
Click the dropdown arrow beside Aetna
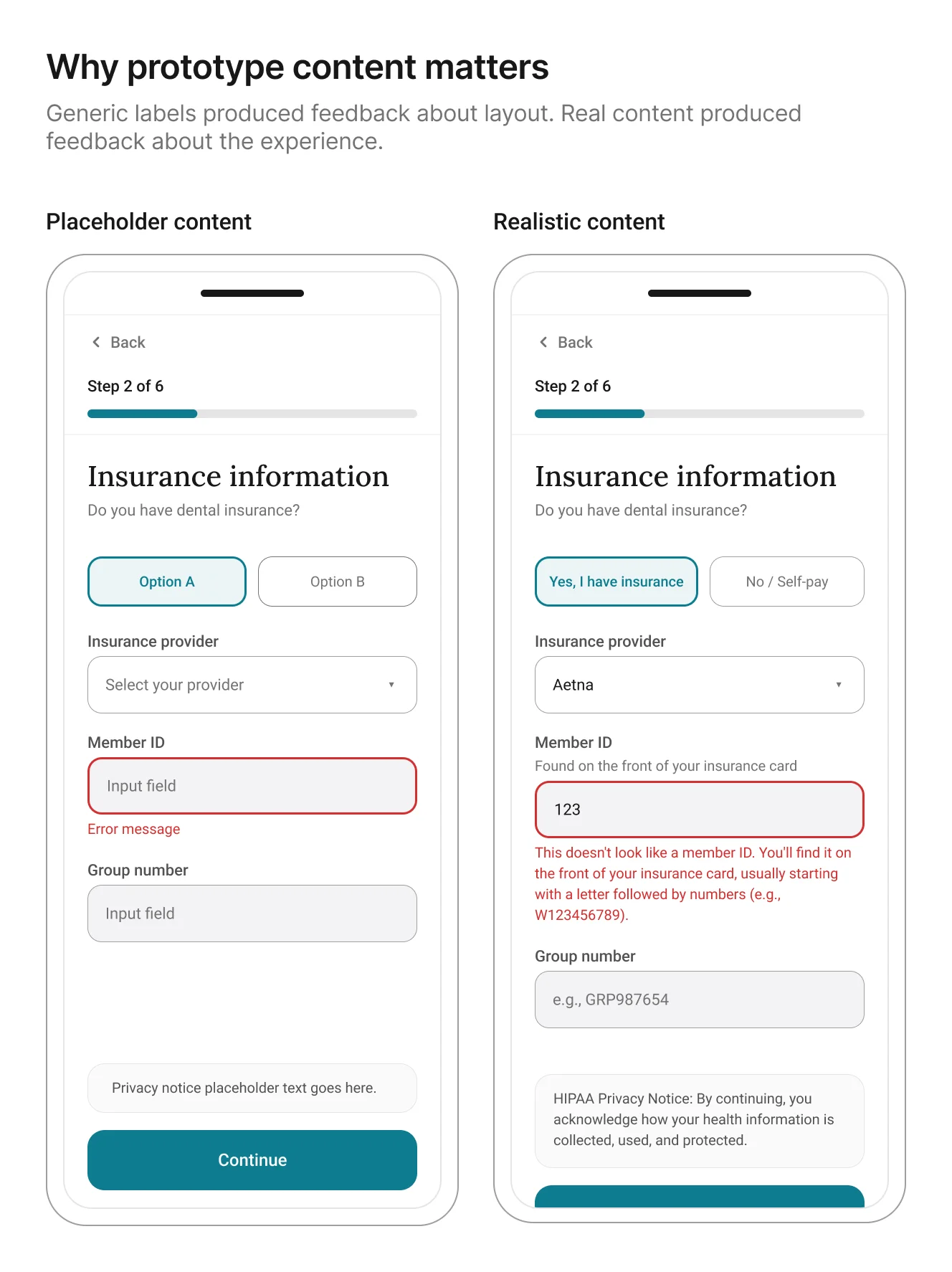point(839,685)
